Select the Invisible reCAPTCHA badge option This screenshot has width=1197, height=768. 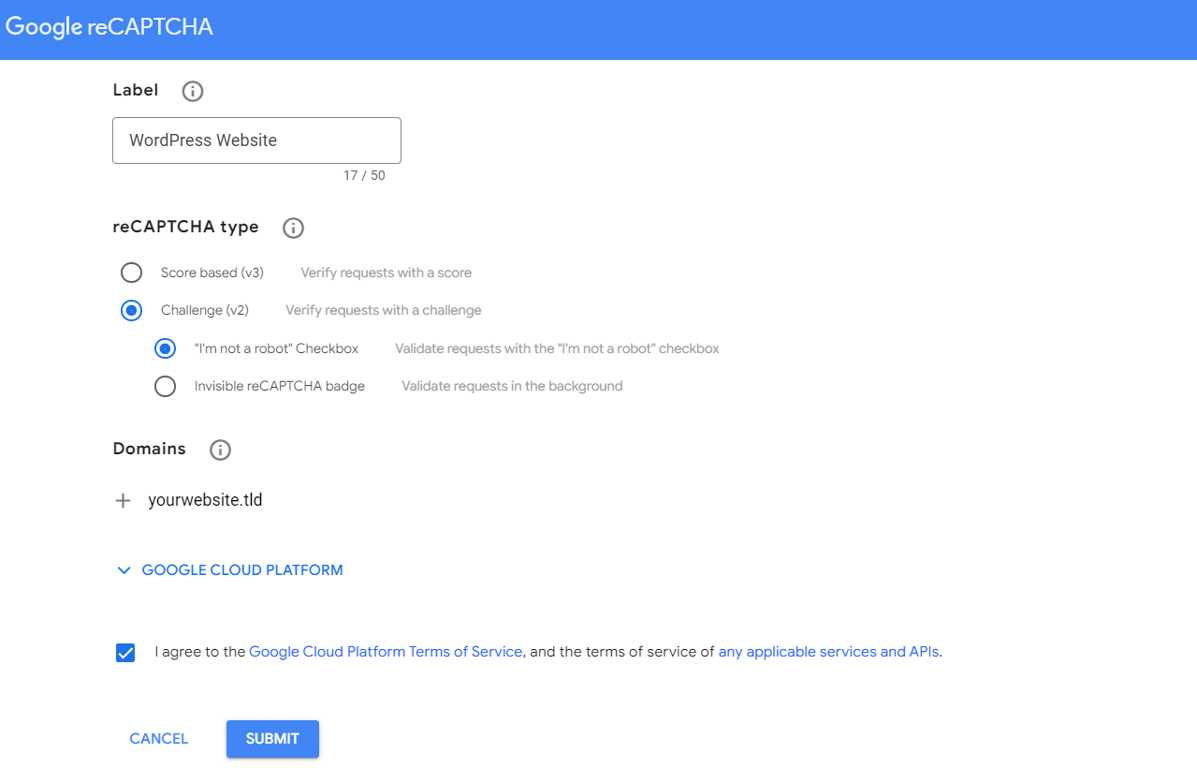tap(164, 386)
